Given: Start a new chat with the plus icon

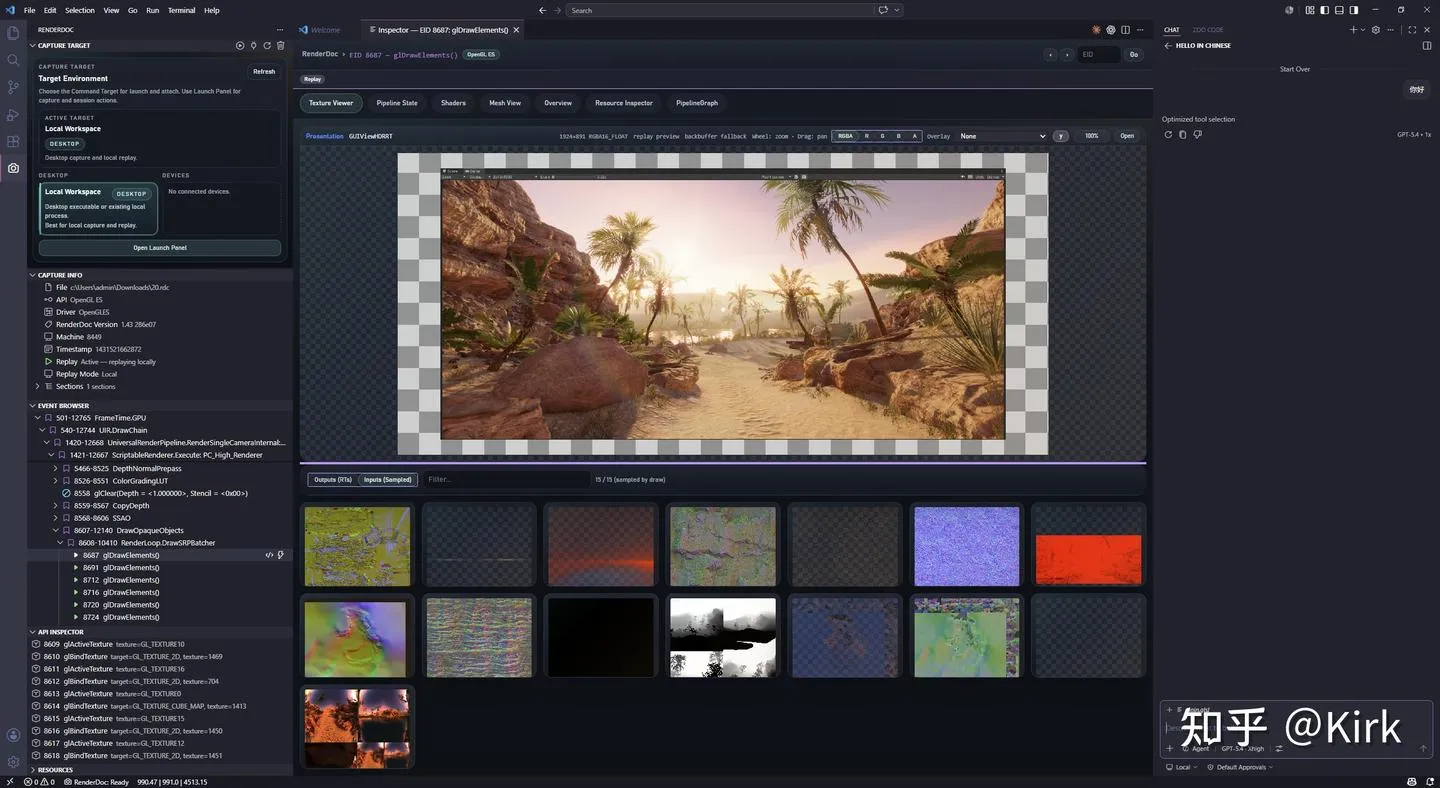Looking at the screenshot, I should pos(1353,30).
